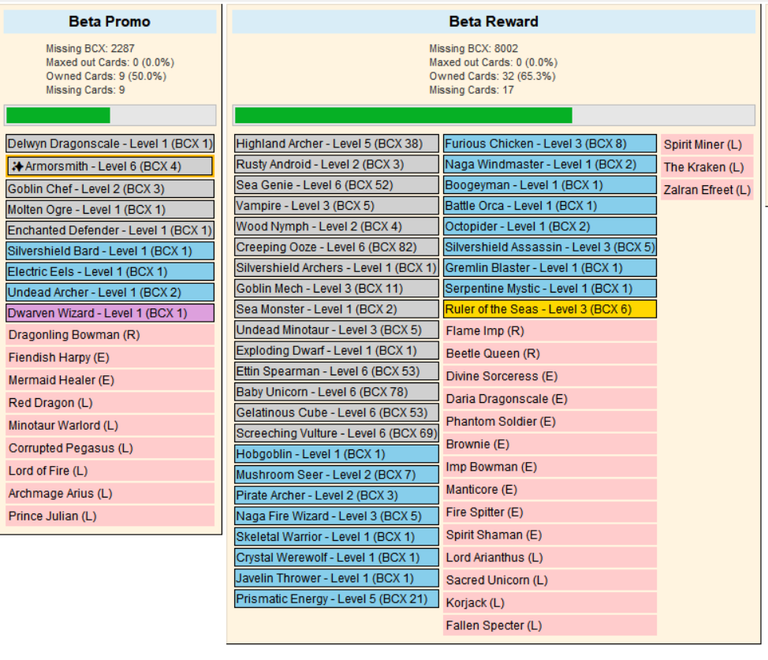Screen dimensions: 768x660
Task: Select the Ruler of the Seas gold card
Action: 550,309
